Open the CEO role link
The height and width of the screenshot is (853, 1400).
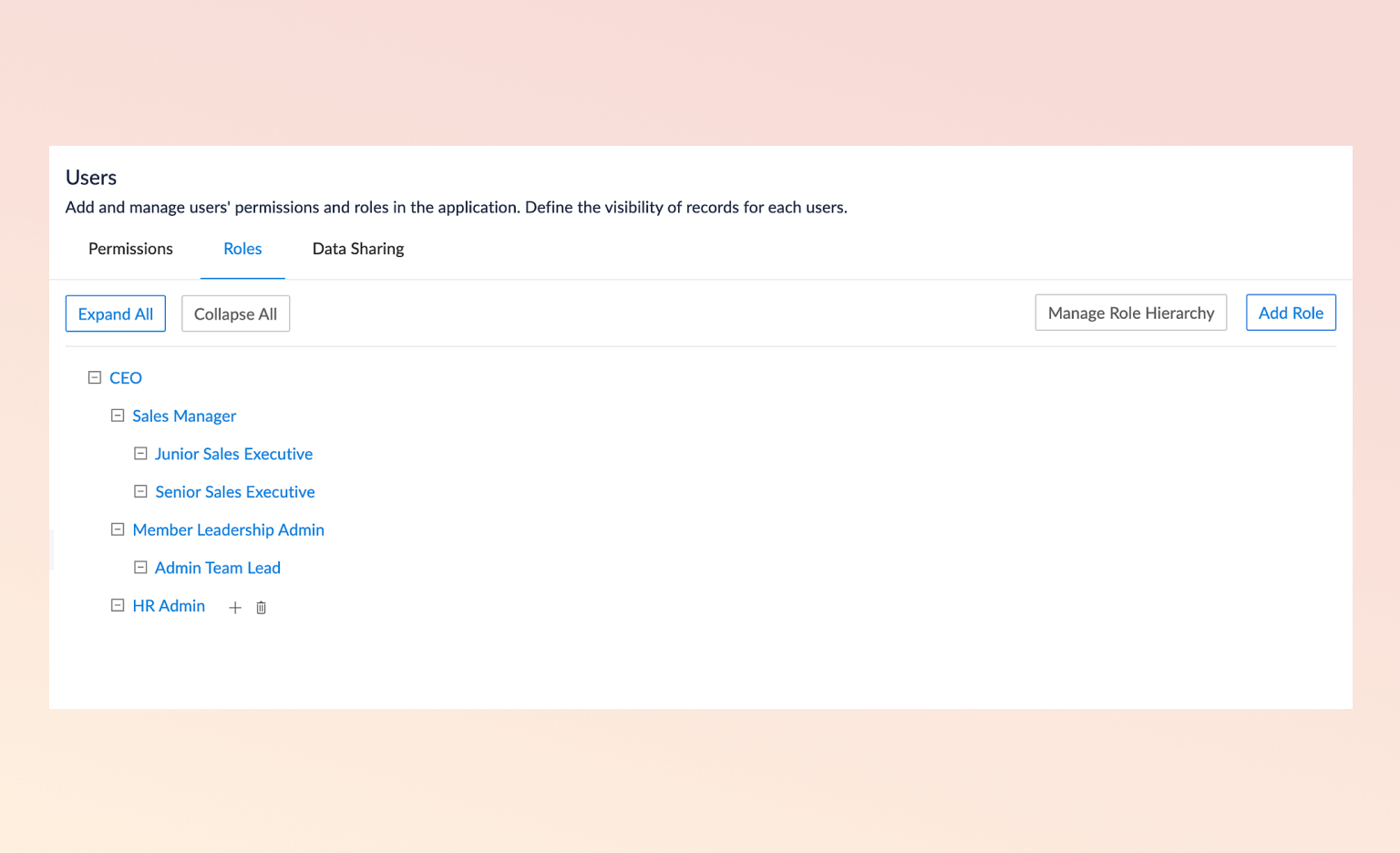(125, 376)
